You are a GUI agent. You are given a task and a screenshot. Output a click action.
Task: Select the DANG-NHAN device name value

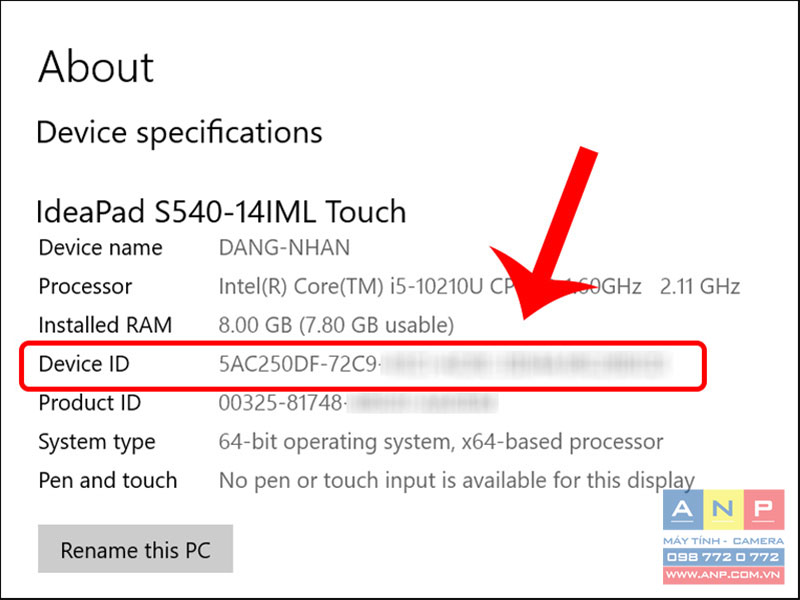click(x=284, y=248)
